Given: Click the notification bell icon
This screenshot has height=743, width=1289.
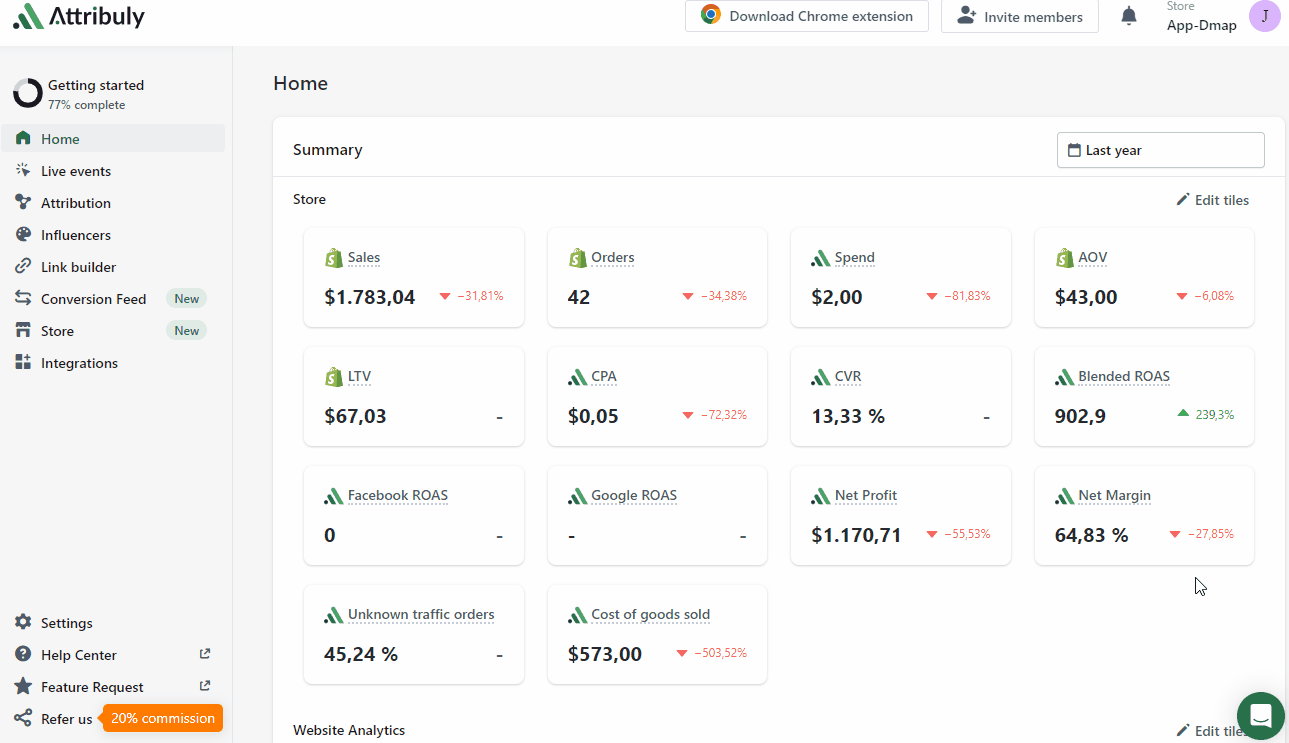Looking at the screenshot, I should point(1129,16).
